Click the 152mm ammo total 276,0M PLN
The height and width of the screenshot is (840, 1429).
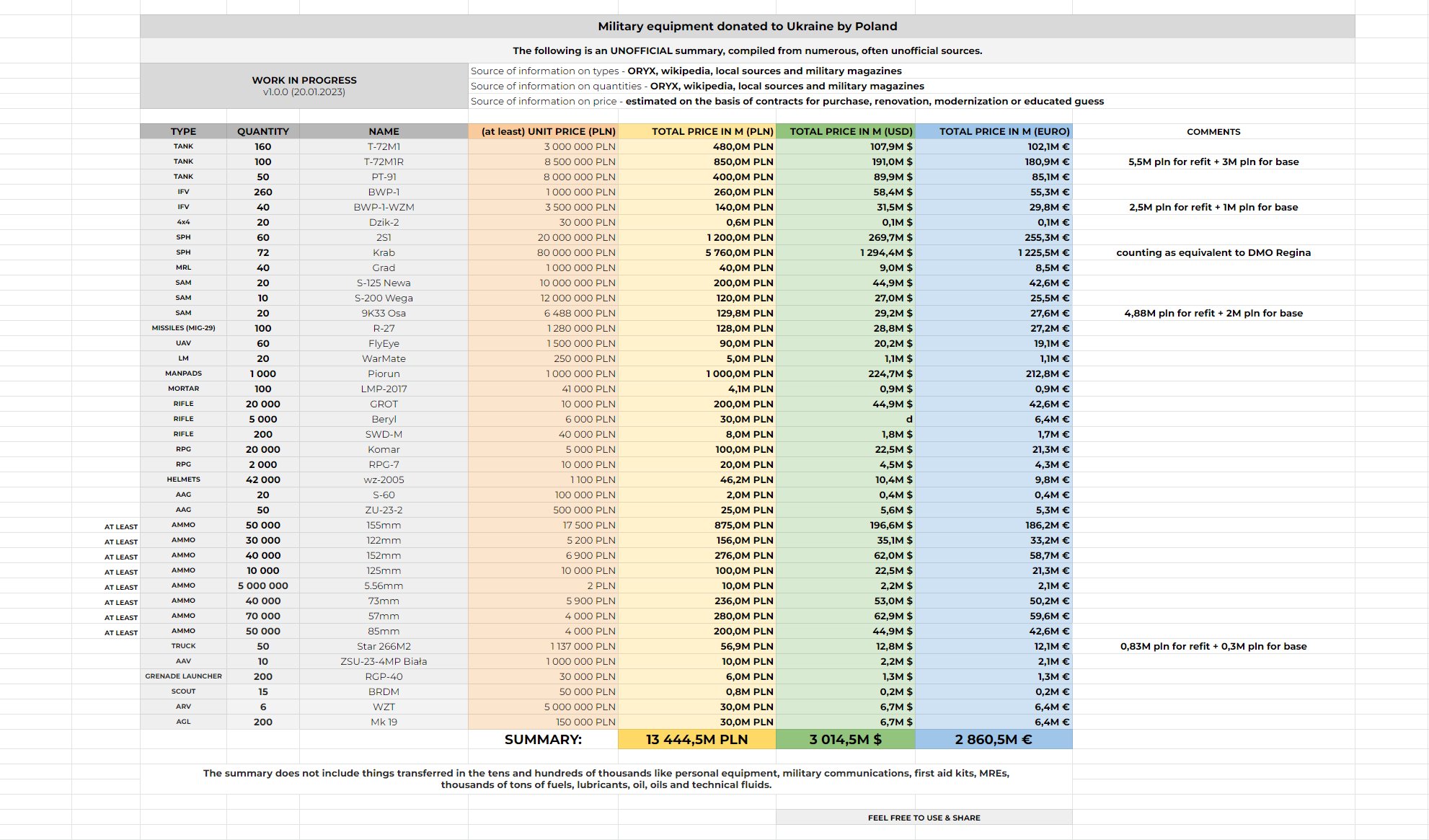[x=697, y=555]
